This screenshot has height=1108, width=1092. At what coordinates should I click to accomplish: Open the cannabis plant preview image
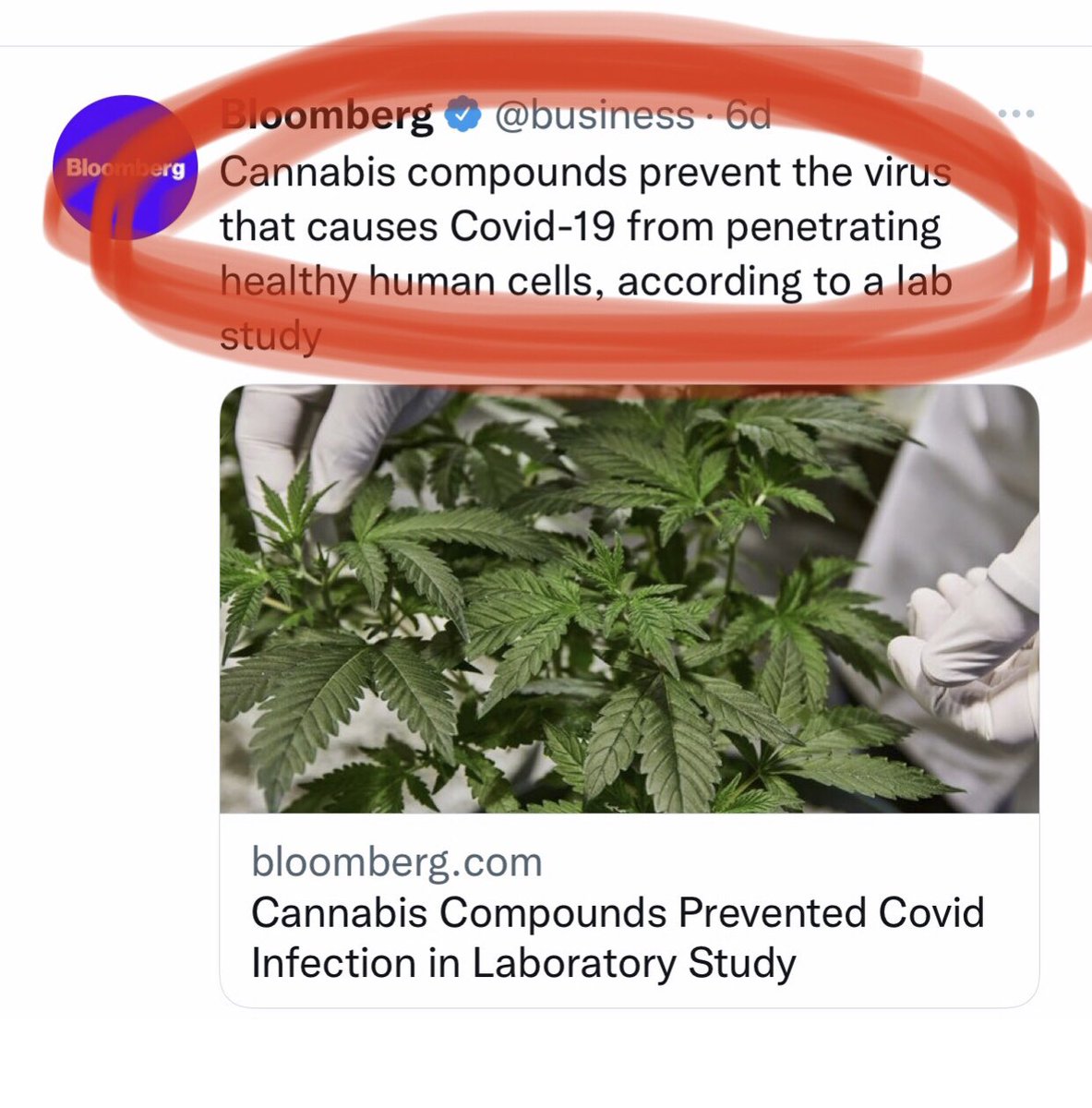(630, 599)
